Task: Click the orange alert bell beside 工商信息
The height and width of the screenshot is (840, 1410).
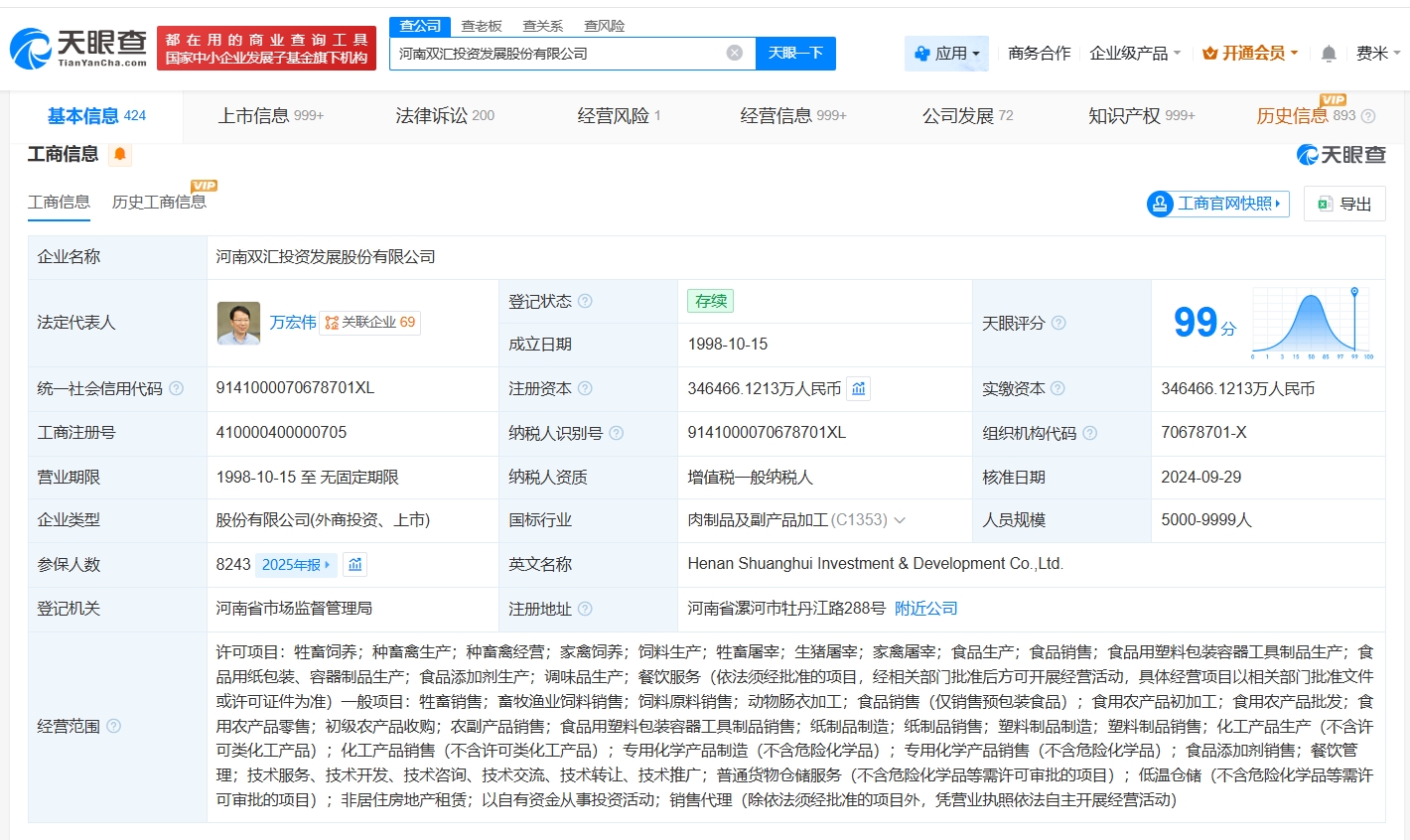Action: point(120,154)
